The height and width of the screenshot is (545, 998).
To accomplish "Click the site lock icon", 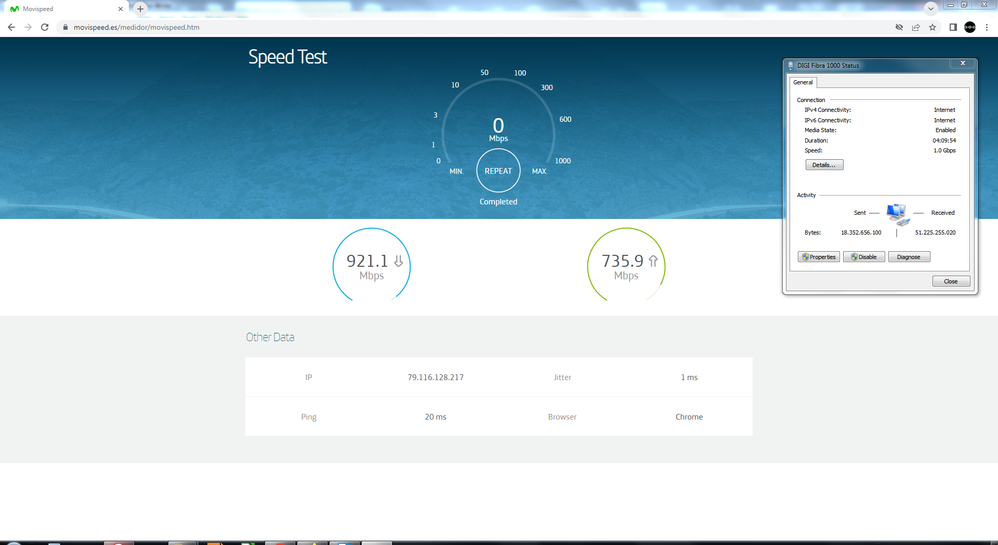I will click(65, 27).
